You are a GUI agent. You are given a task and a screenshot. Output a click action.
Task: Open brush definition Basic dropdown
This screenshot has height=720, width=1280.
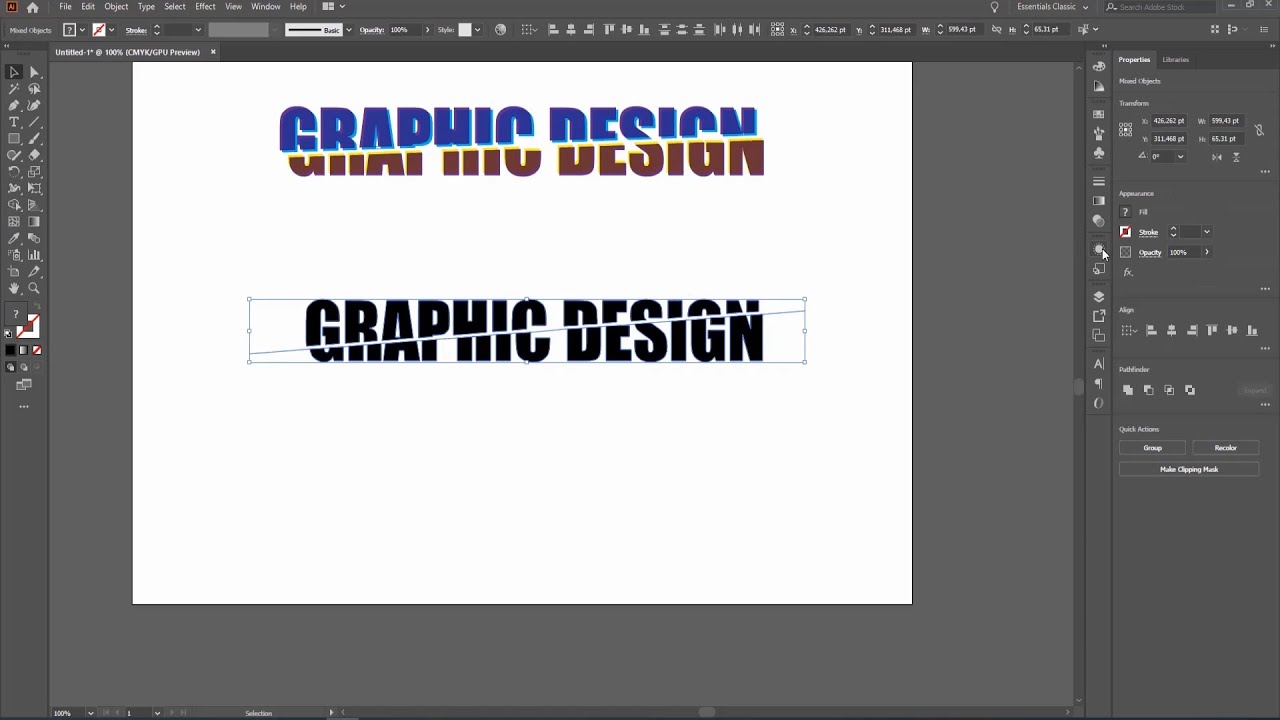coord(348,30)
